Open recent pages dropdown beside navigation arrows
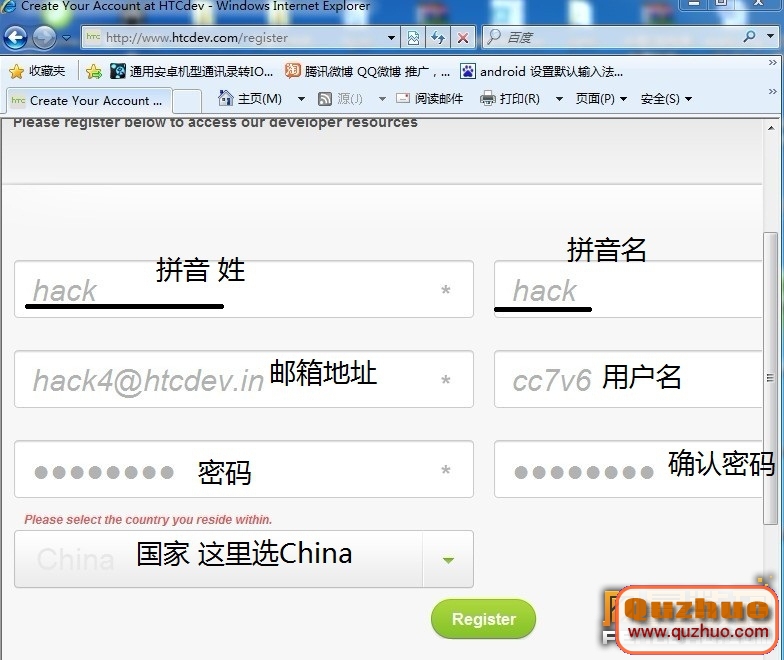The width and height of the screenshot is (784, 660). coord(66,38)
